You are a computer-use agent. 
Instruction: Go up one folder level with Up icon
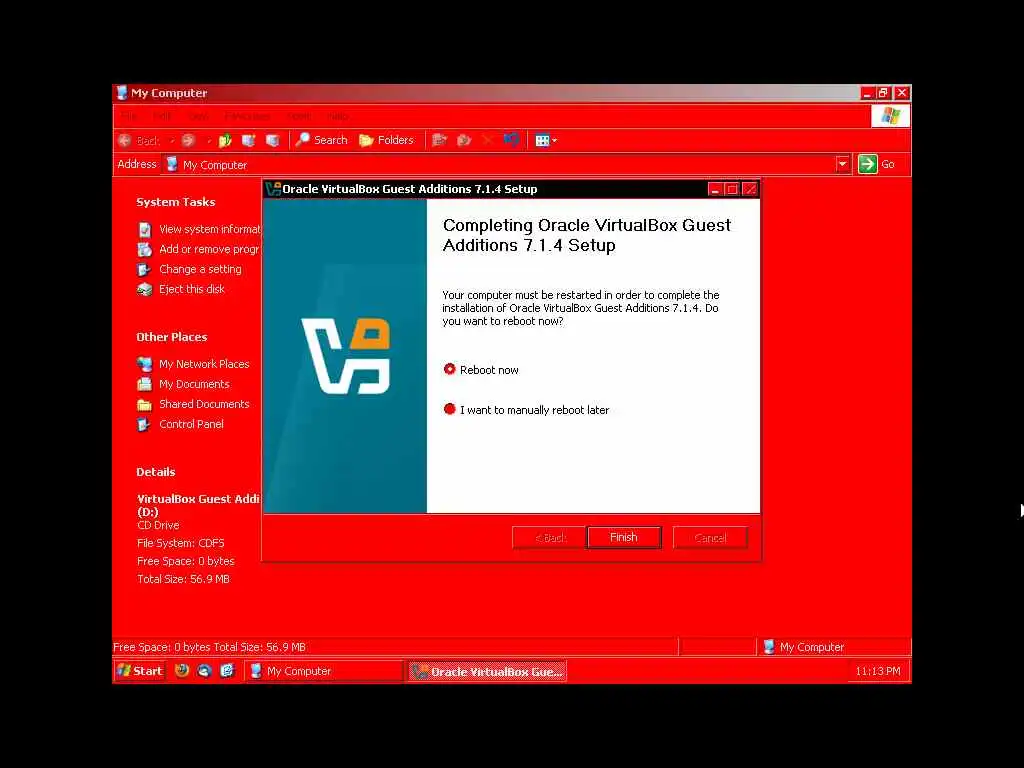click(x=225, y=140)
